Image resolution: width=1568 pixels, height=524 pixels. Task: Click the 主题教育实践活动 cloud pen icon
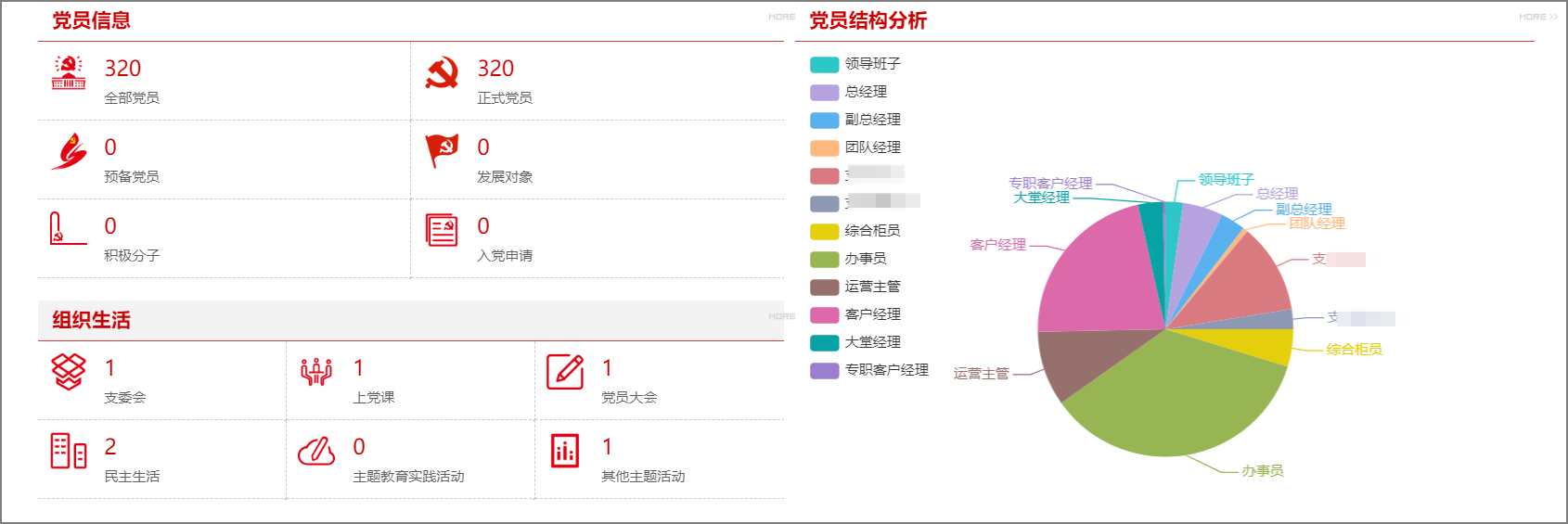pos(316,451)
